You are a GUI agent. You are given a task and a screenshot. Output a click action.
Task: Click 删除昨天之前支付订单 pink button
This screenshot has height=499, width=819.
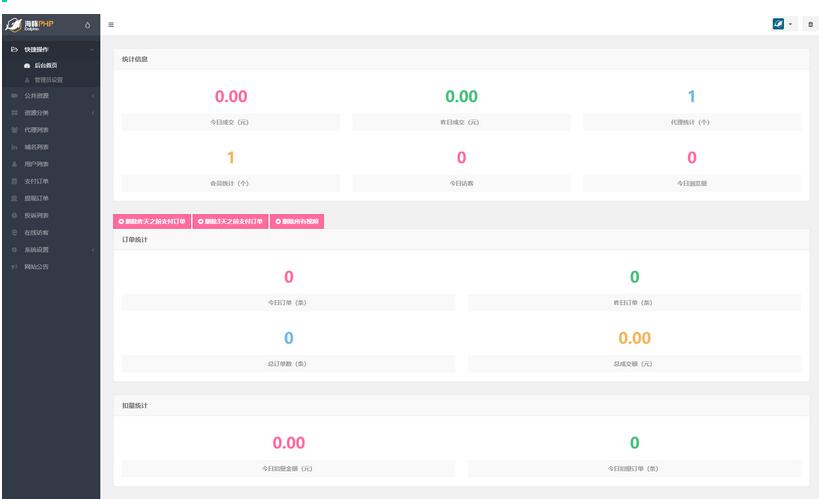tap(151, 221)
